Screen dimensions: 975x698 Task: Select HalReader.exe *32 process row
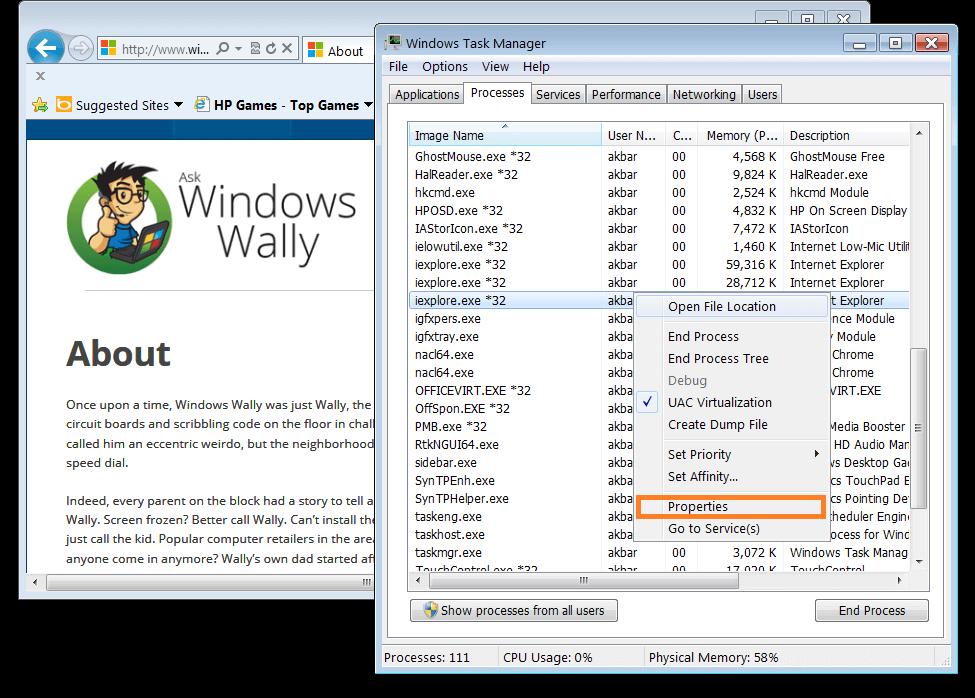point(659,175)
